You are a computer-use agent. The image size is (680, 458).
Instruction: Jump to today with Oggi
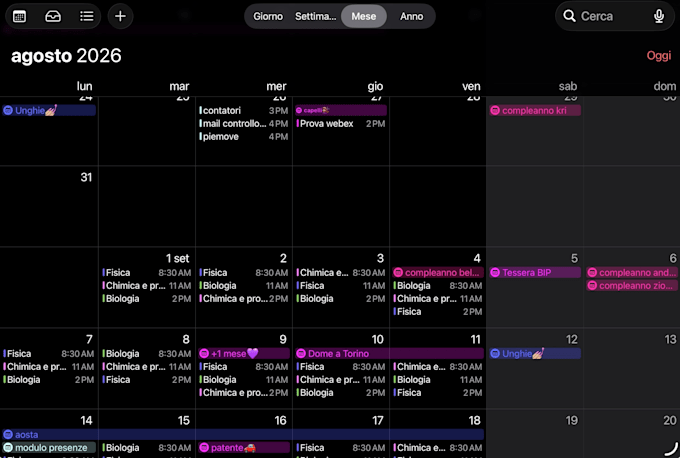coord(659,56)
